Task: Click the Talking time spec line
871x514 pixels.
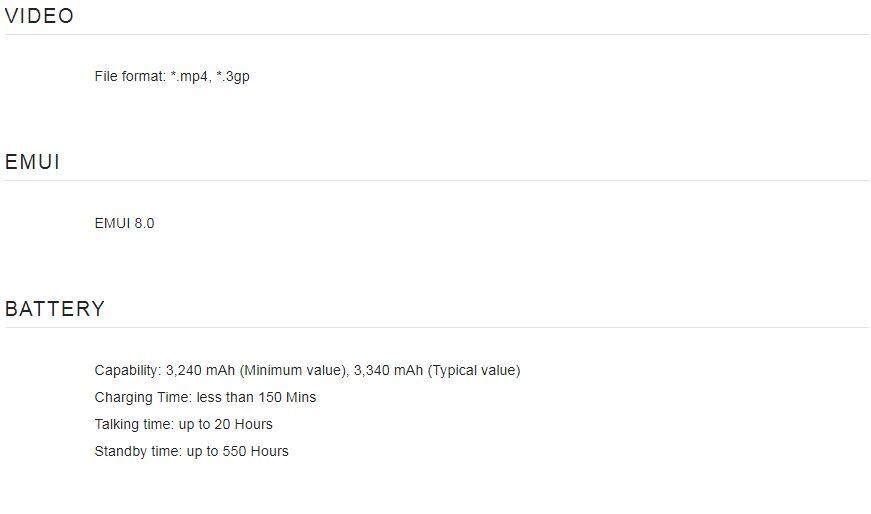Action: (x=183, y=425)
